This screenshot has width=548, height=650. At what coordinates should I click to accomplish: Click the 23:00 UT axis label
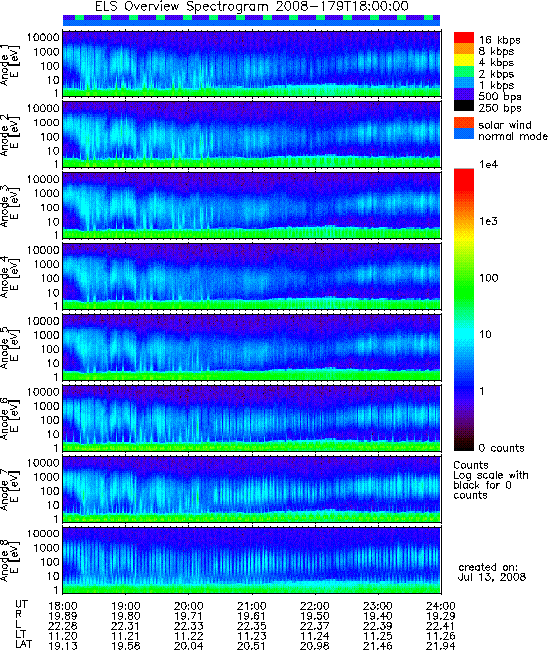[378, 606]
